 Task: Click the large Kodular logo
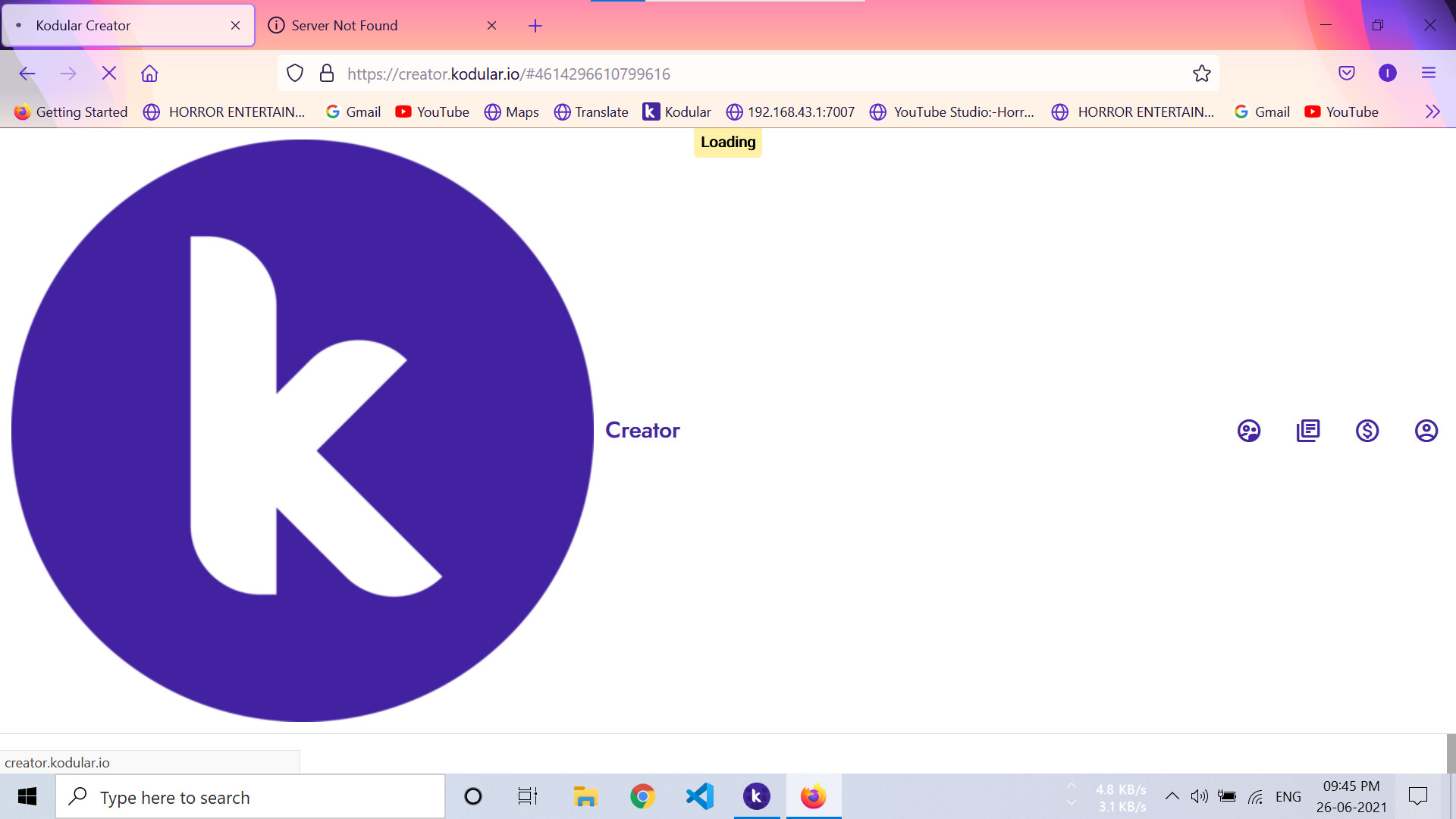click(302, 430)
